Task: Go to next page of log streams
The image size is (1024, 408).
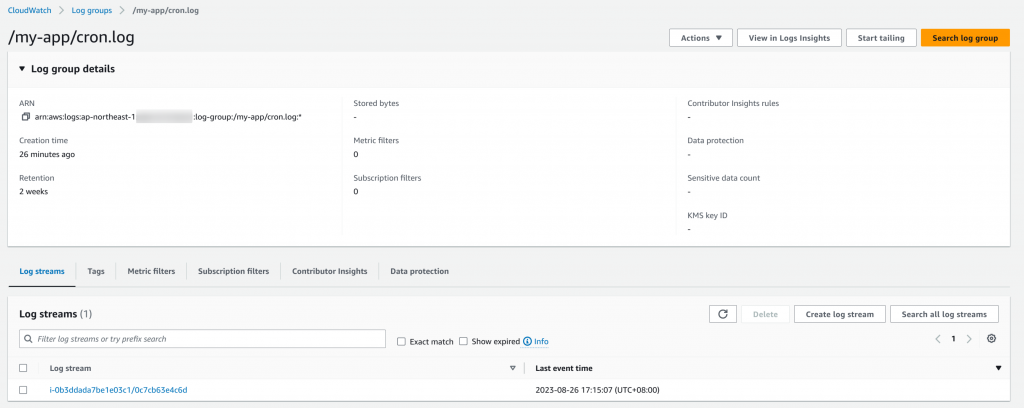Action: 969,339
